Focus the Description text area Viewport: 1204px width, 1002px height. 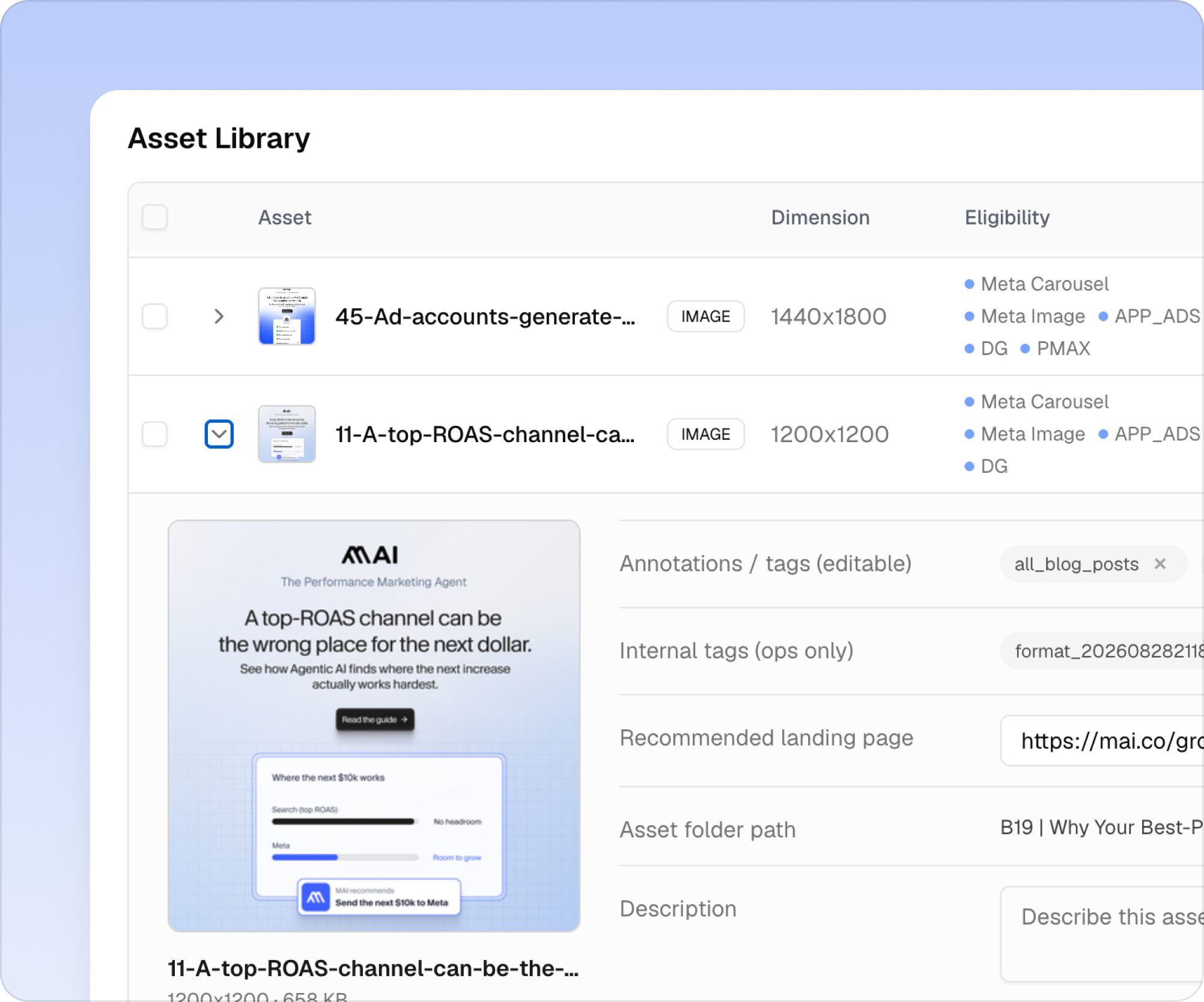click(1102, 934)
